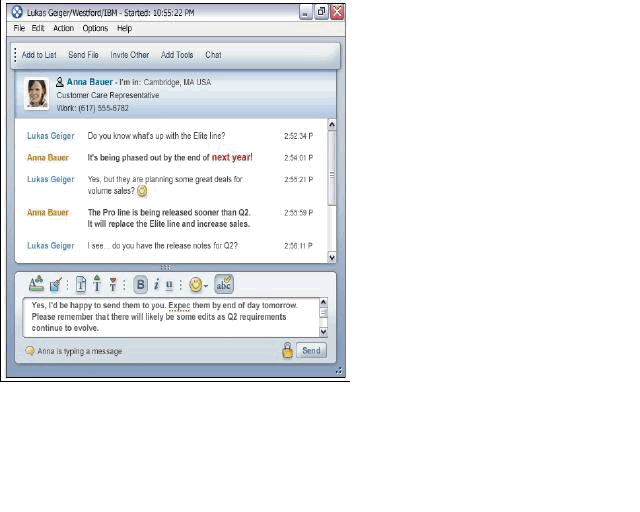Open the Edit menu

click(x=38, y=28)
